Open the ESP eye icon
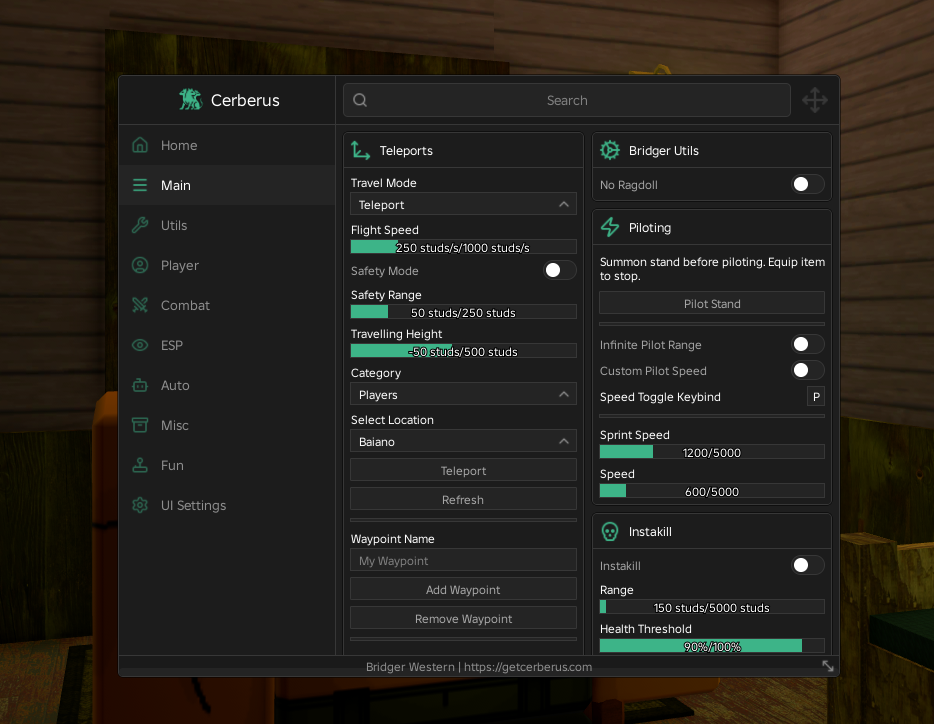Viewport: 934px width, 724px height. (x=140, y=345)
